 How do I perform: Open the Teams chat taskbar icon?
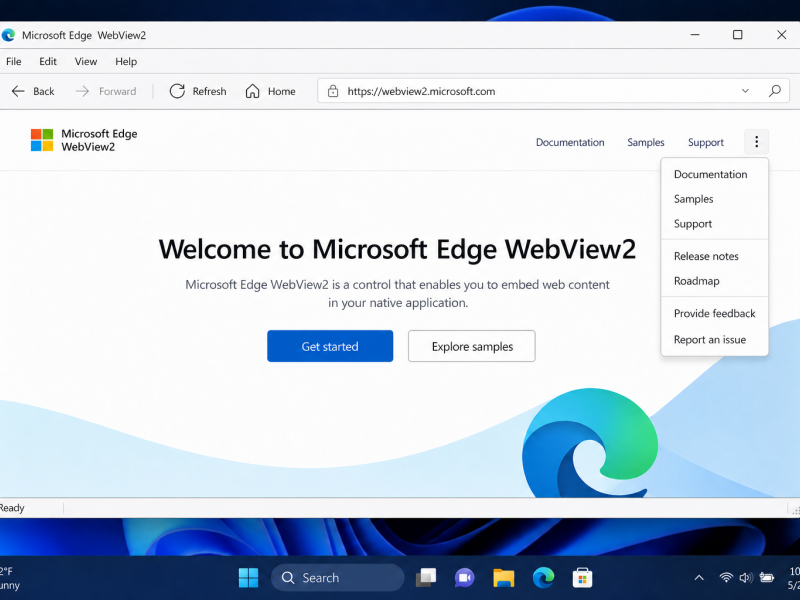464,578
